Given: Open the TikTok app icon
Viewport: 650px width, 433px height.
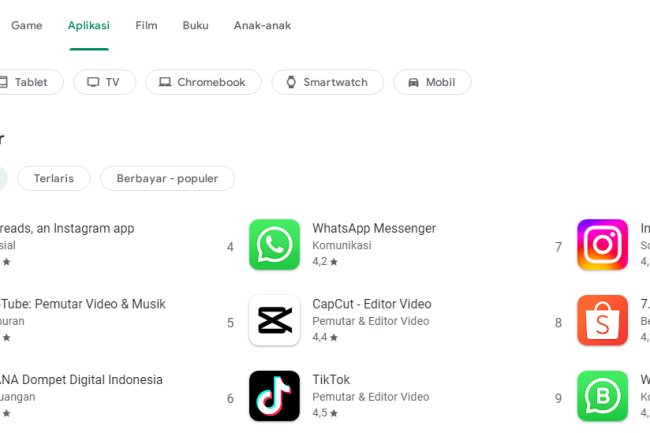Looking at the screenshot, I should tap(274, 396).
